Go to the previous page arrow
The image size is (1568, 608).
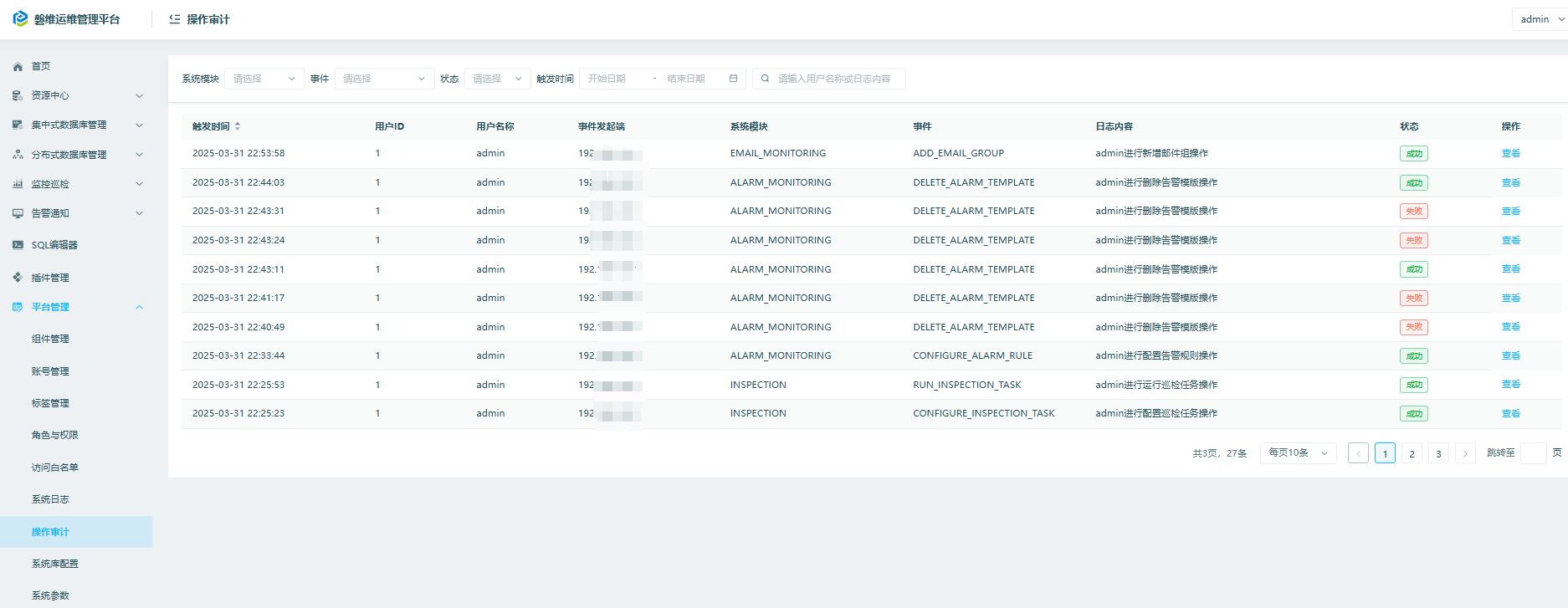[1358, 453]
